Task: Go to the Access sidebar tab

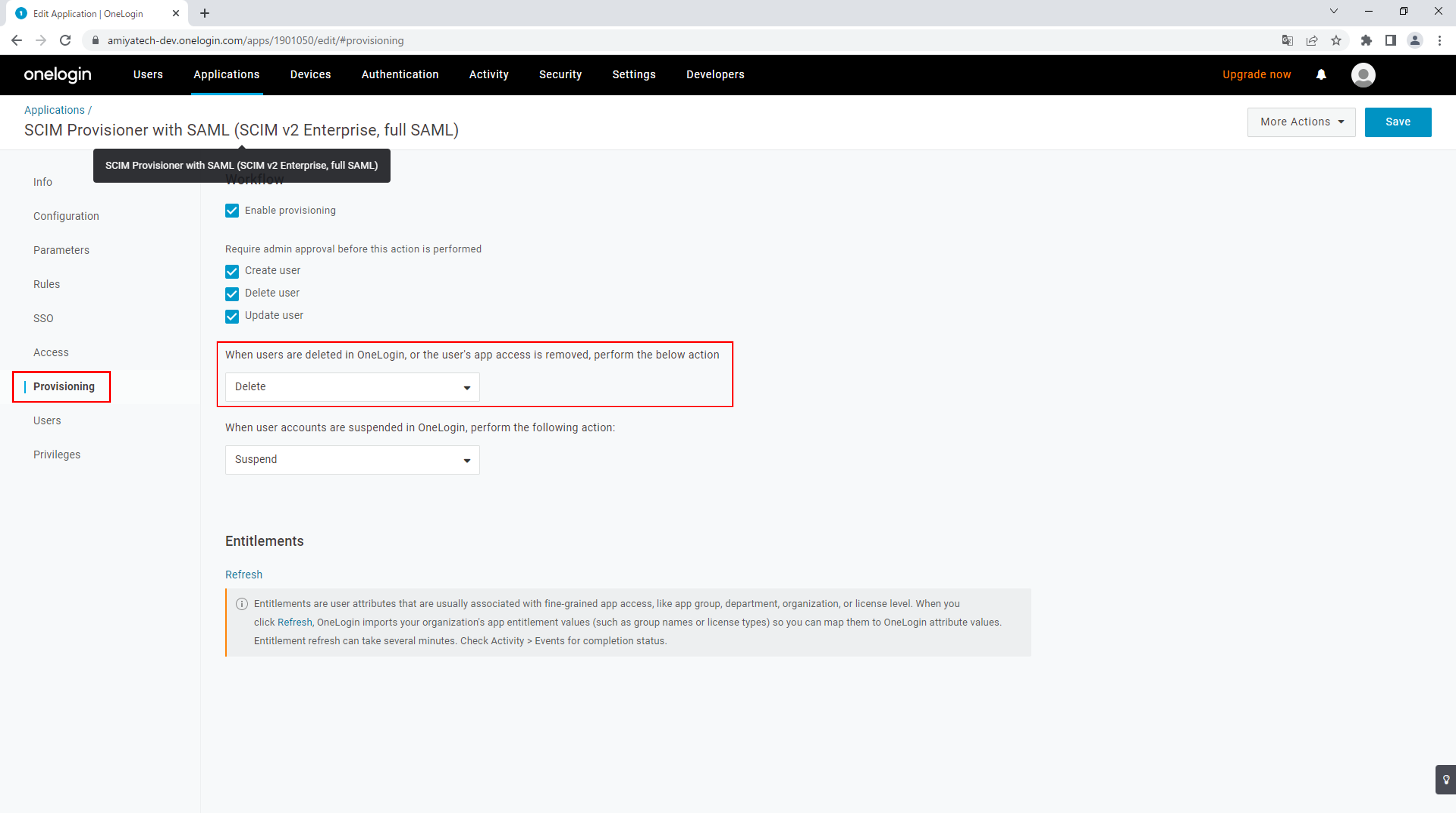Action: (x=51, y=352)
